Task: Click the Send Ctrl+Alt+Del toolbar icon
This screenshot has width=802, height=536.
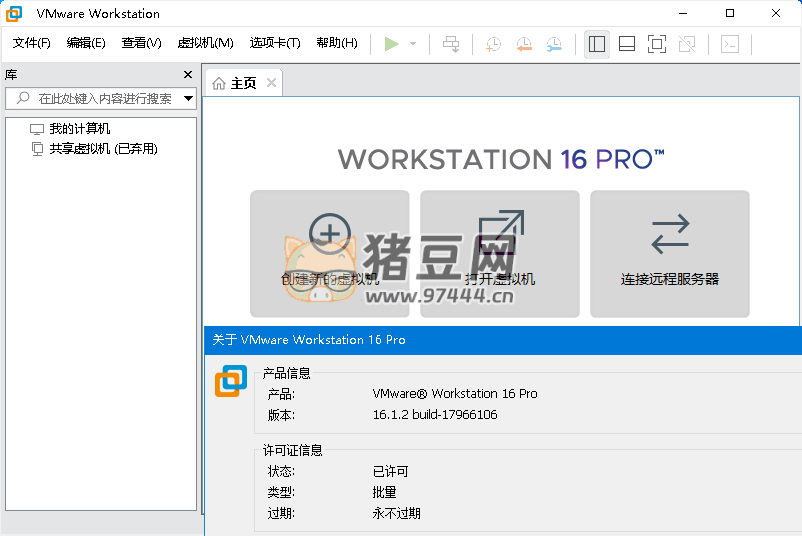Action: click(x=452, y=43)
